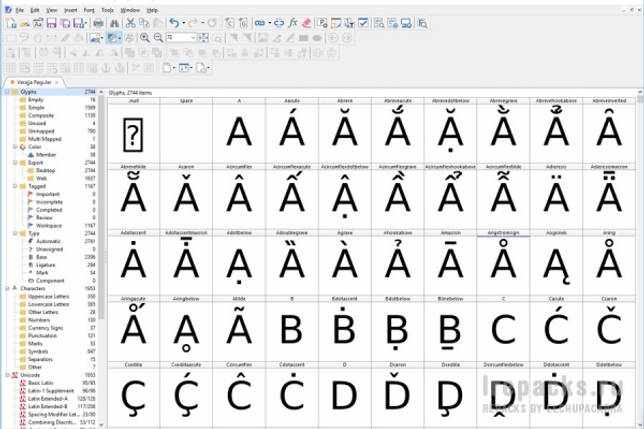This screenshot has height=429, width=644.
Task: Open the dropdown of the page icon in bottom toolbar
Action: [175, 68]
